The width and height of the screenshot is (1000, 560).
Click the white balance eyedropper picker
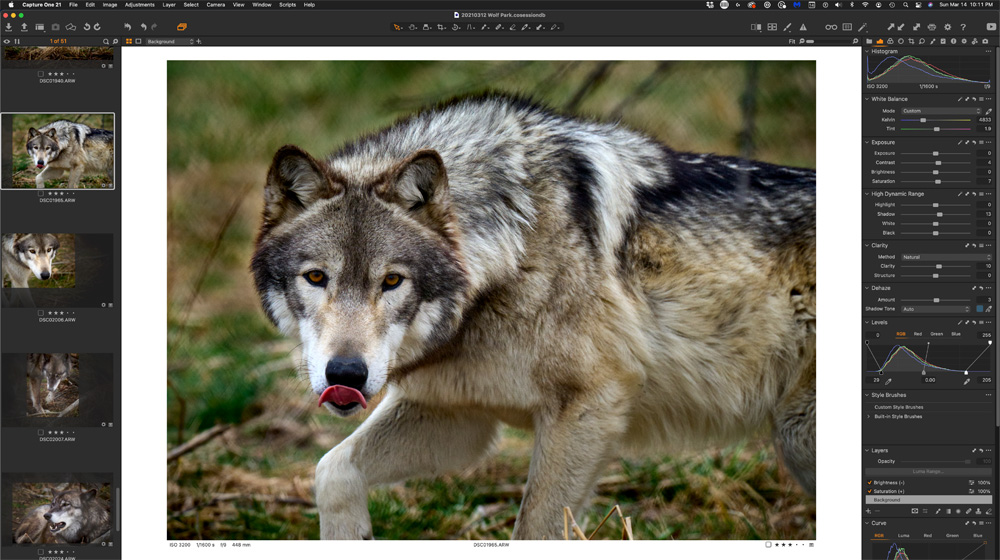coord(989,111)
